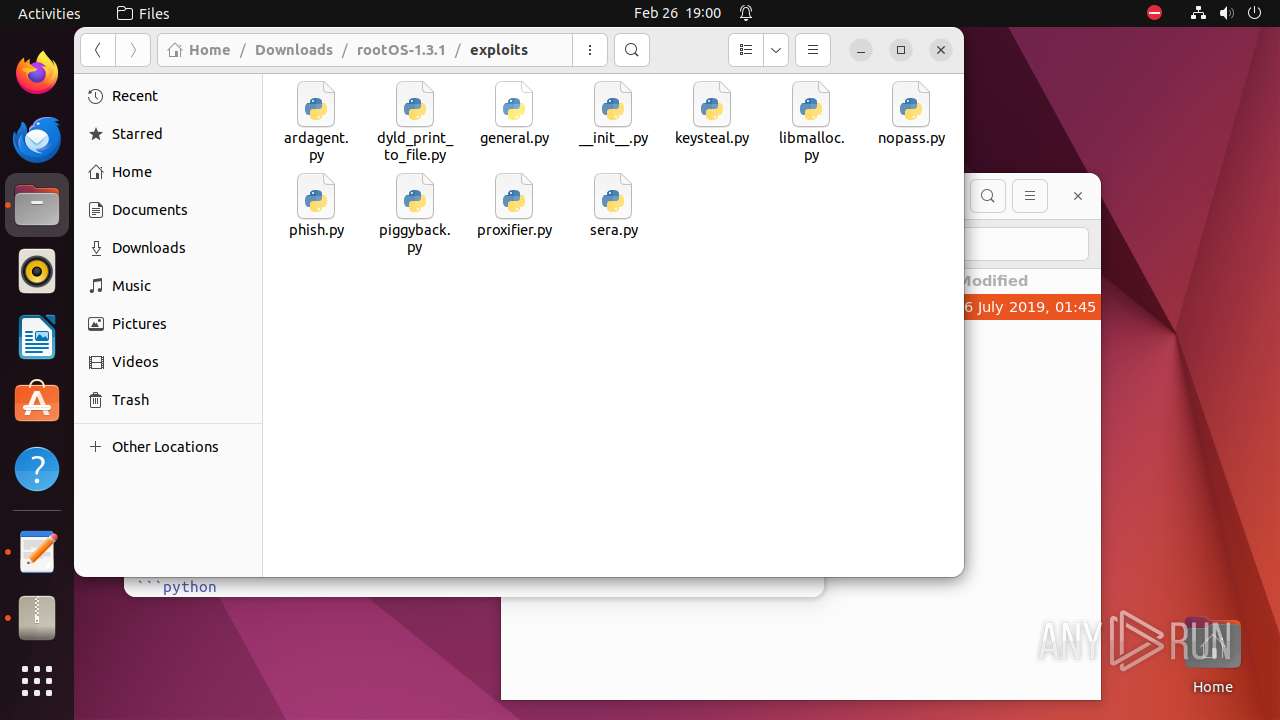Select the dyld_print_to_file.py file icon
The image size is (1280, 720).
[414, 105]
